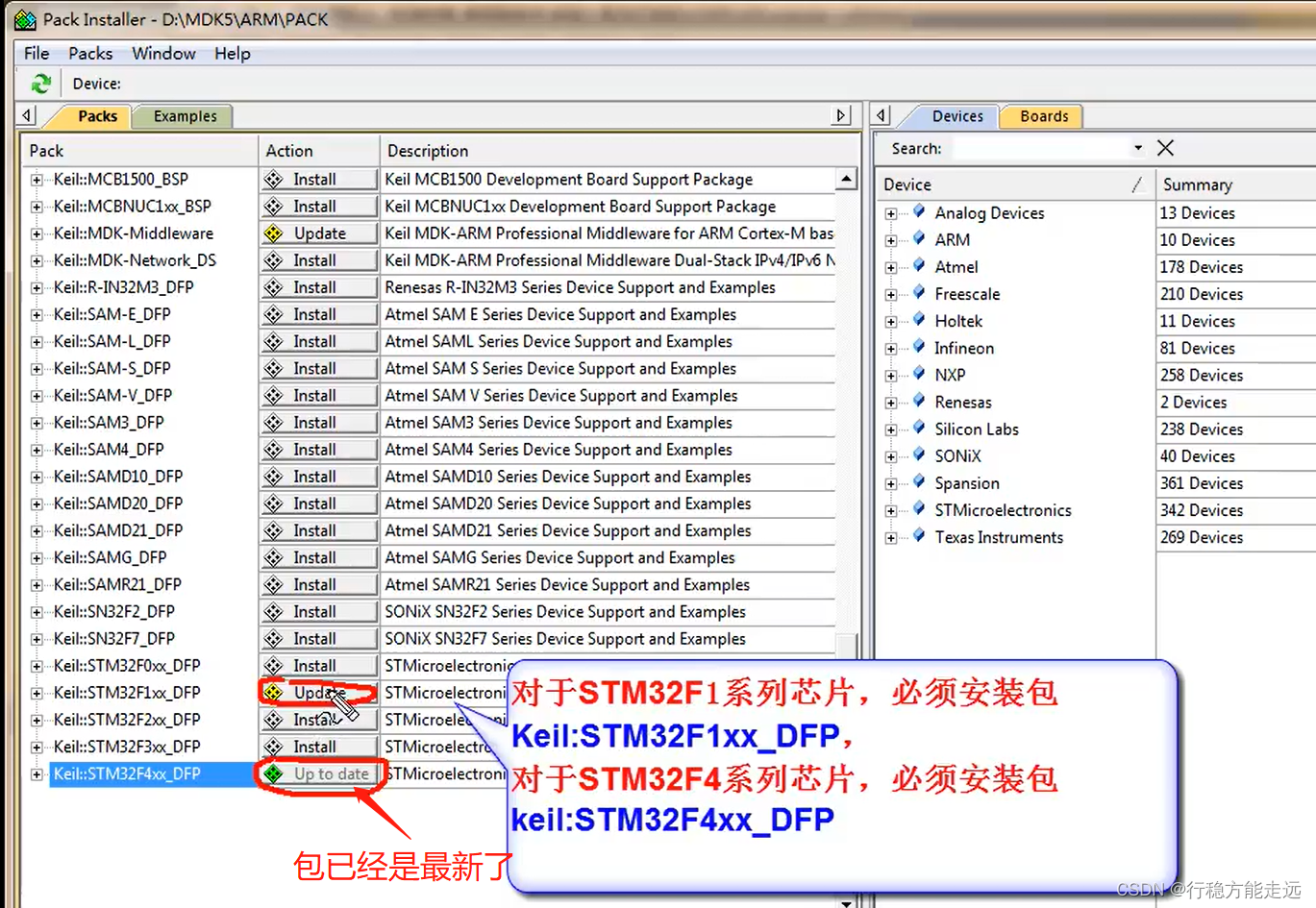Select the Packs tab
Screen dimensions: 1316x908
[x=97, y=116]
